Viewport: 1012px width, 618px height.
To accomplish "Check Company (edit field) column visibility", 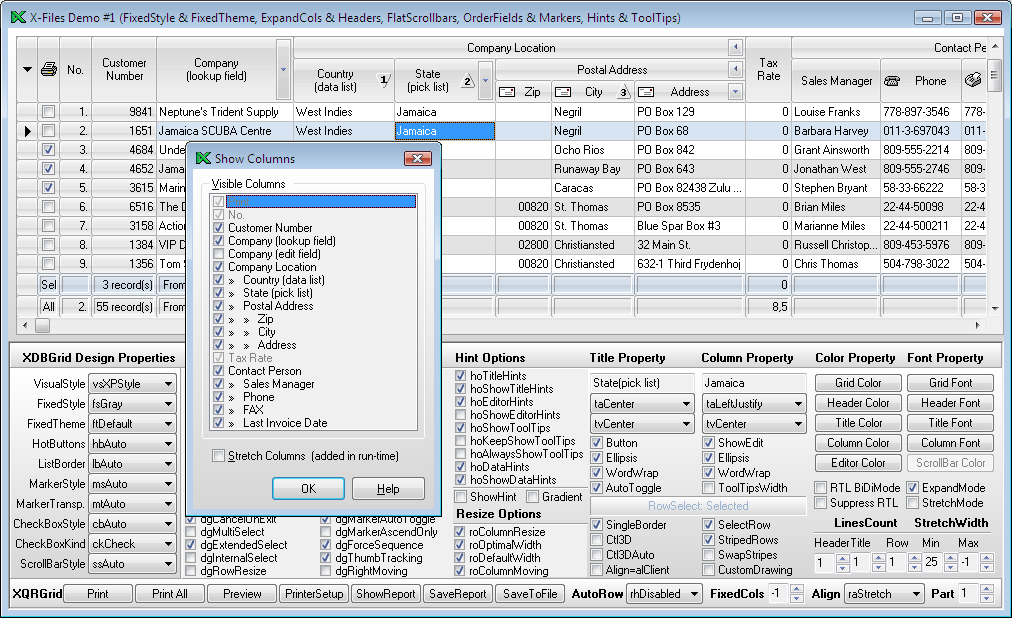I will (x=219, y=254).
